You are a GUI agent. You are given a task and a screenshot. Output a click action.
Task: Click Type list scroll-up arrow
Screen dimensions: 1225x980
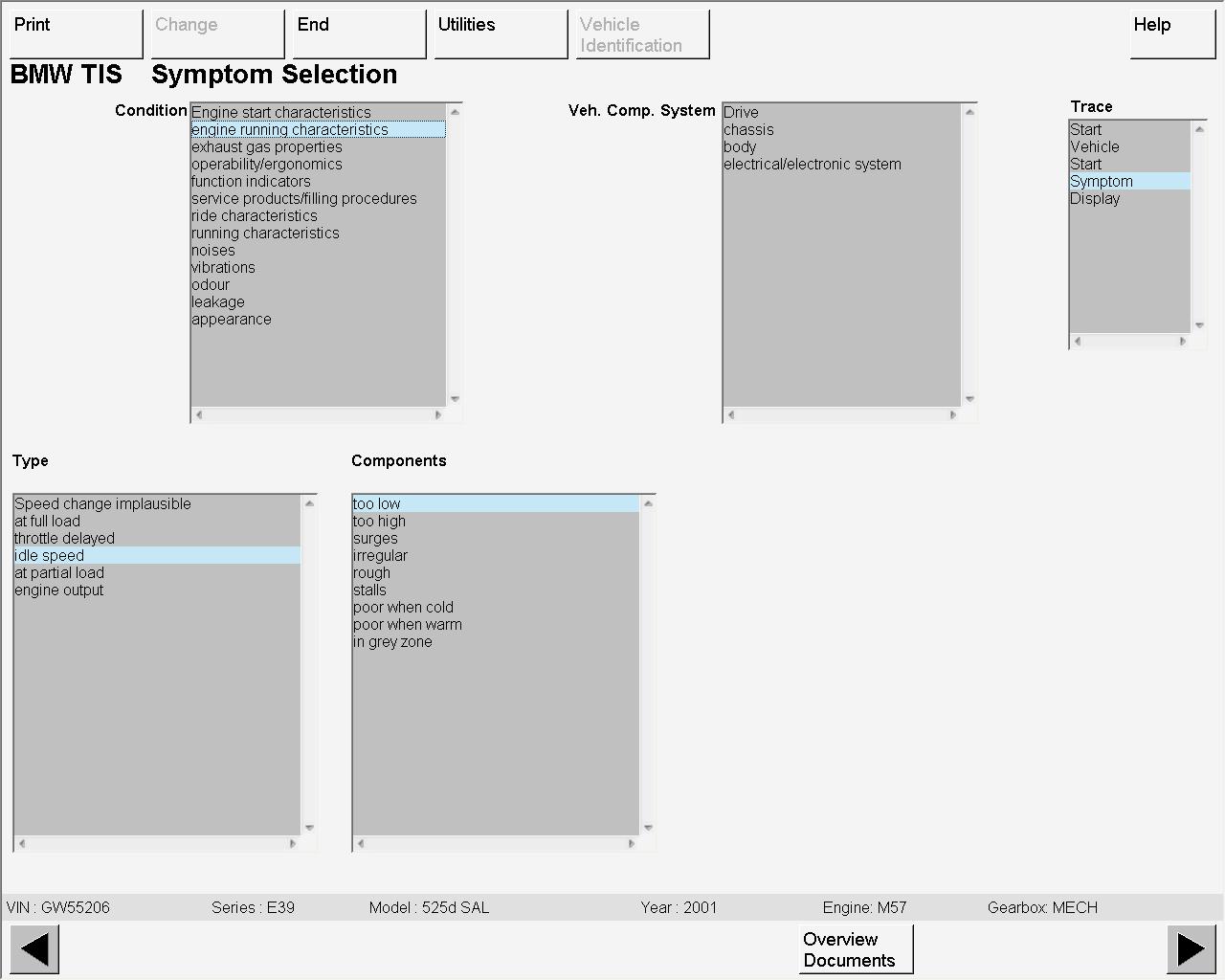click(x=309, y=503)
